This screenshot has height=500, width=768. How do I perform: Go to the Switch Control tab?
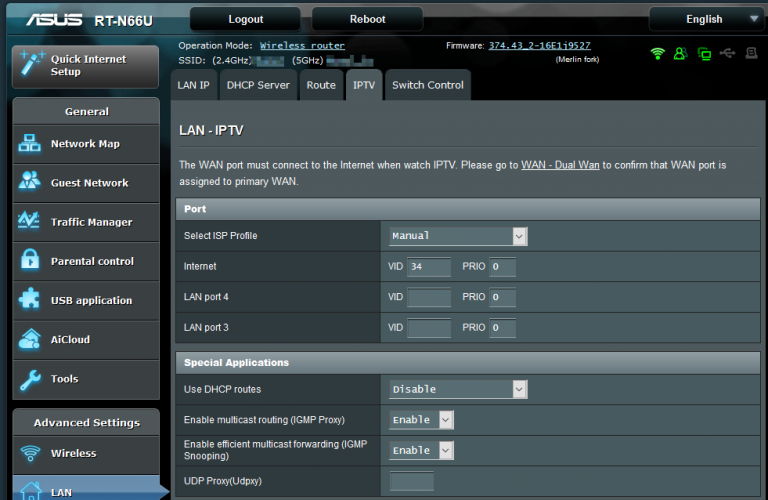pos(427,85)
